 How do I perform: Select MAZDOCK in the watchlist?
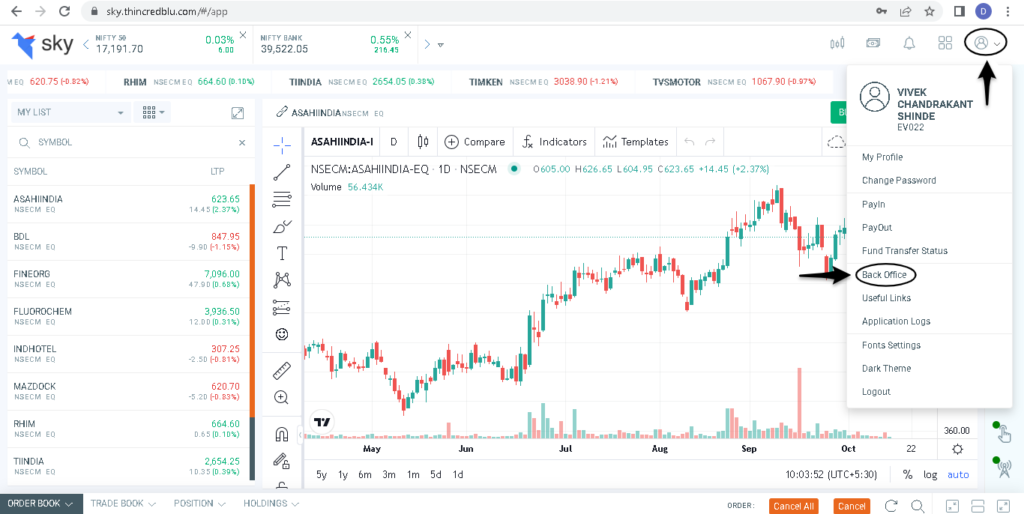[128, 391]
